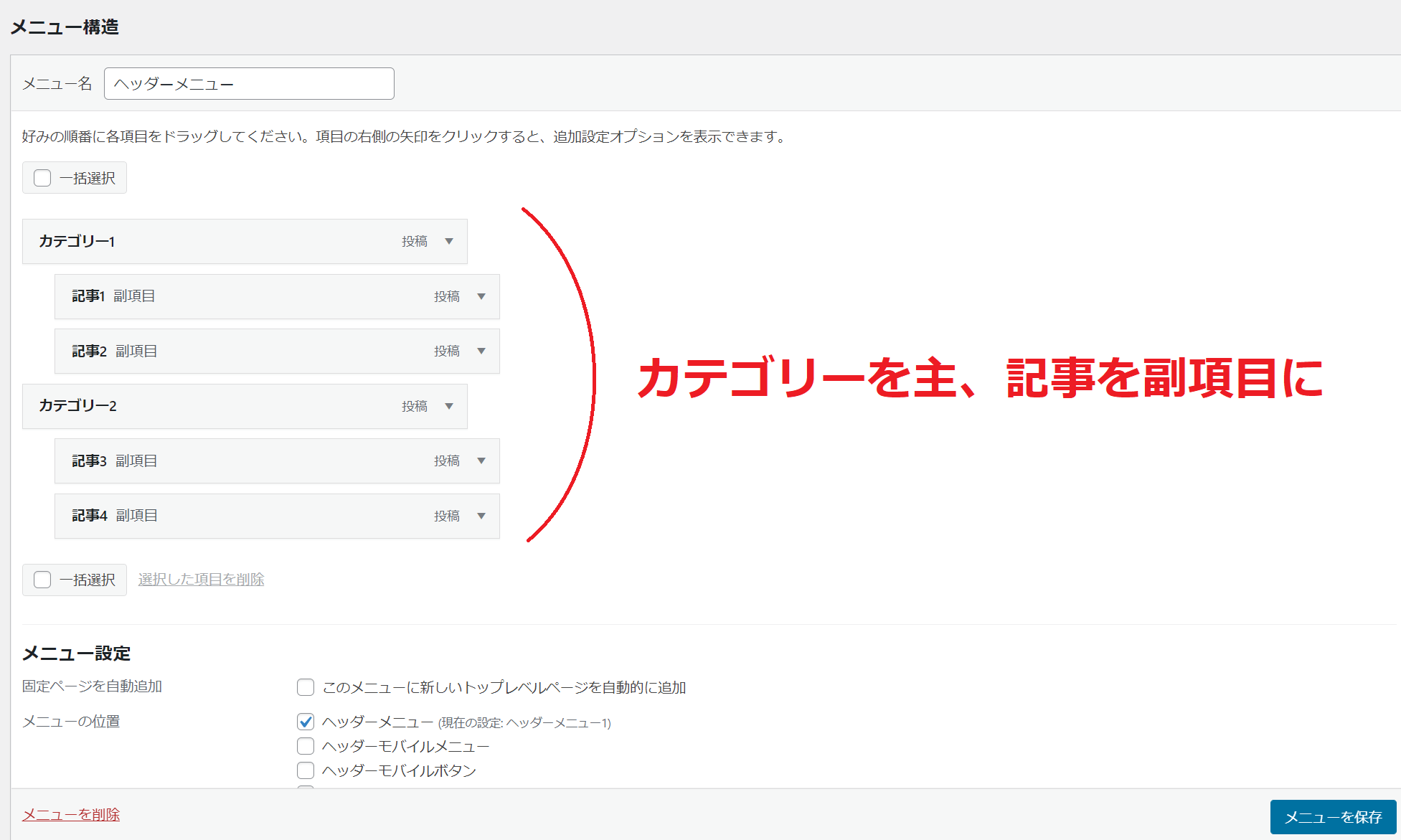Select the 記事2 submenu item bar
Image resolution: width=1401 pixels, height=840 pixels.
pyautogui.click(x=277, y=351)
